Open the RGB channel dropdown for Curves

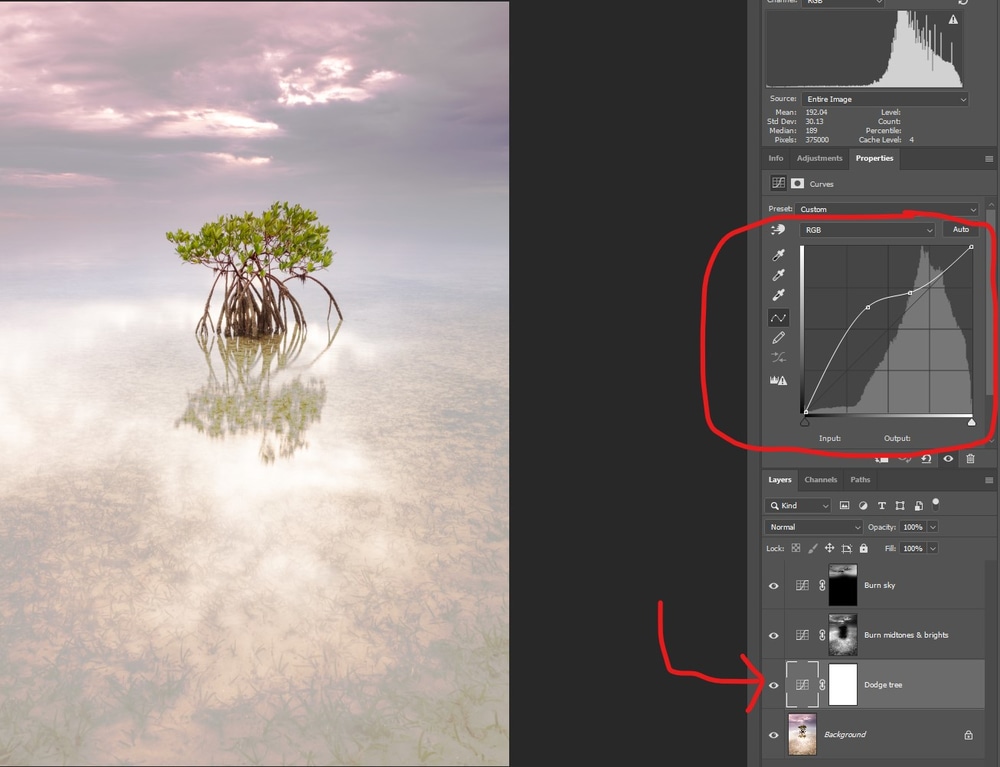(867, 230)
